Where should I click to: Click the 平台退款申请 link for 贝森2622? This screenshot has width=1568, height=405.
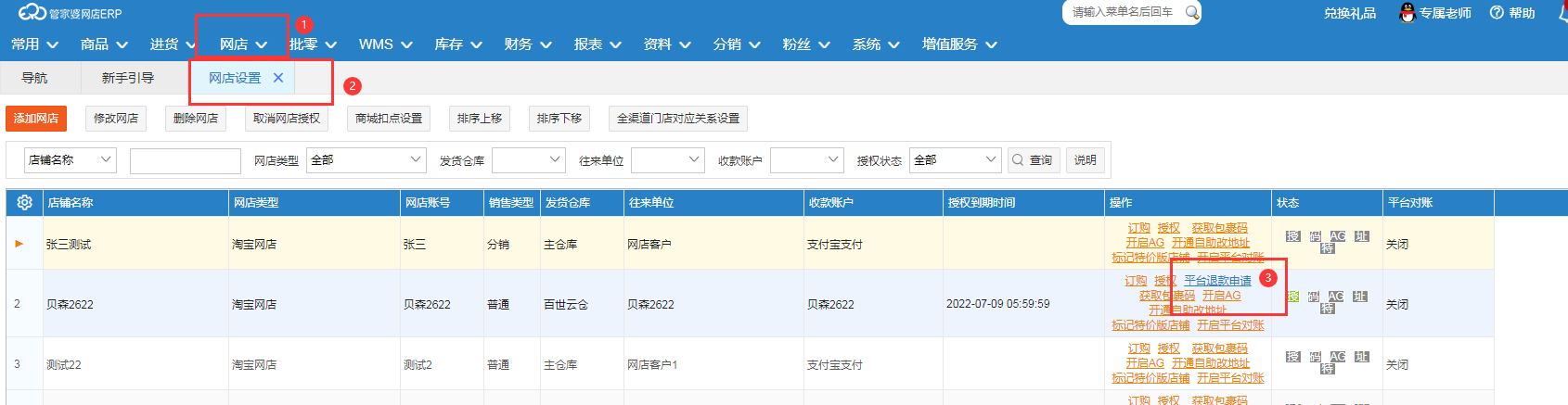(x=1217, y=281)
